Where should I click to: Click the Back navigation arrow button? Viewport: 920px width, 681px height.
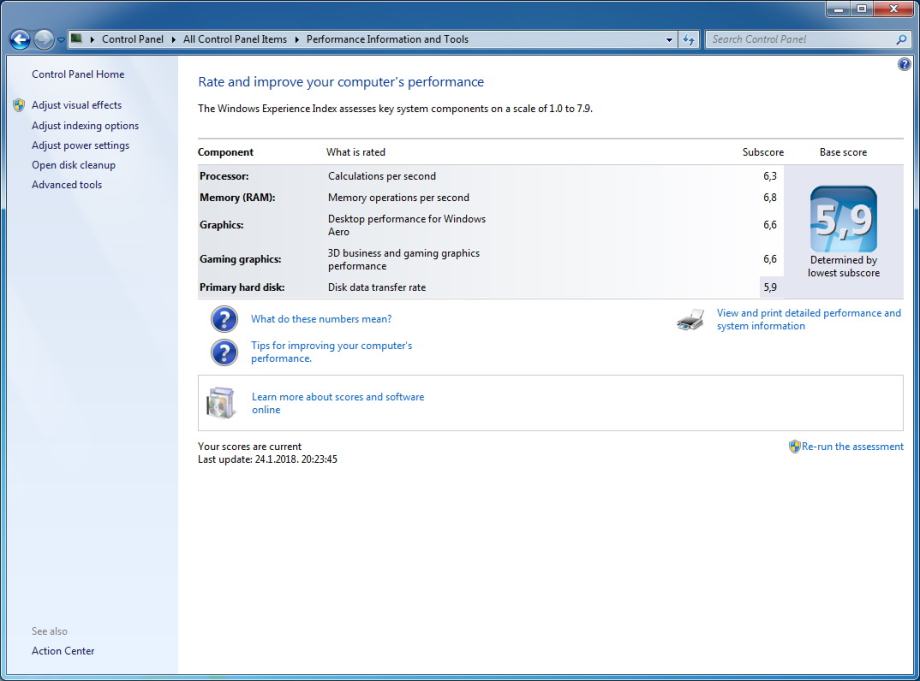[20, 40]
